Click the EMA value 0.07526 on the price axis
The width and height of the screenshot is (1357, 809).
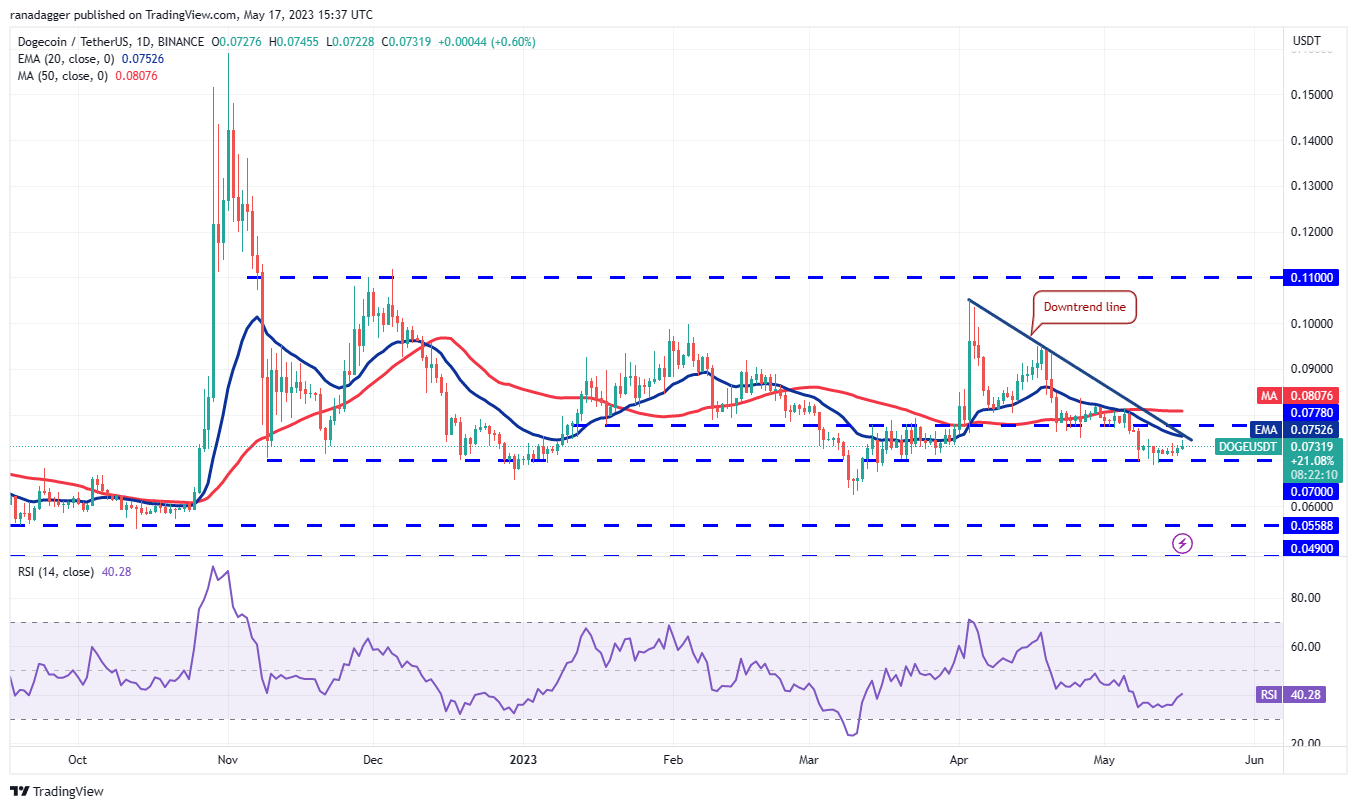(x=1310, y=430)
